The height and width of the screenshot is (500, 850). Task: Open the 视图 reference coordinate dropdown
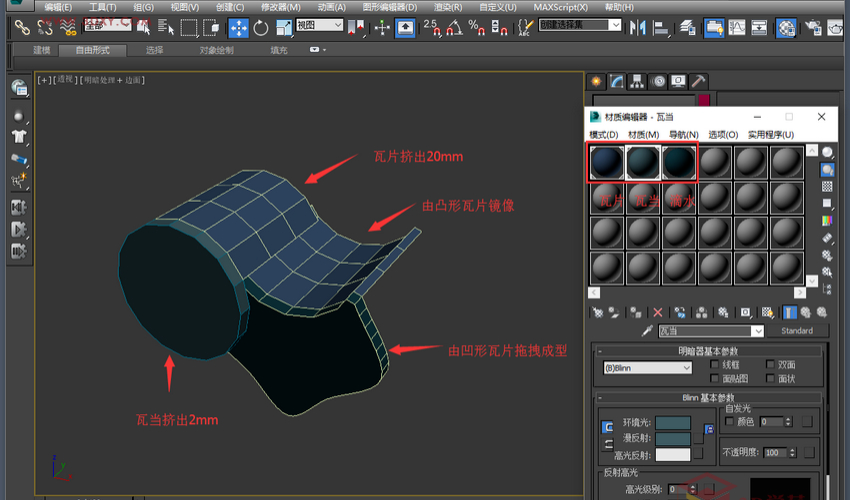point(319,25)
